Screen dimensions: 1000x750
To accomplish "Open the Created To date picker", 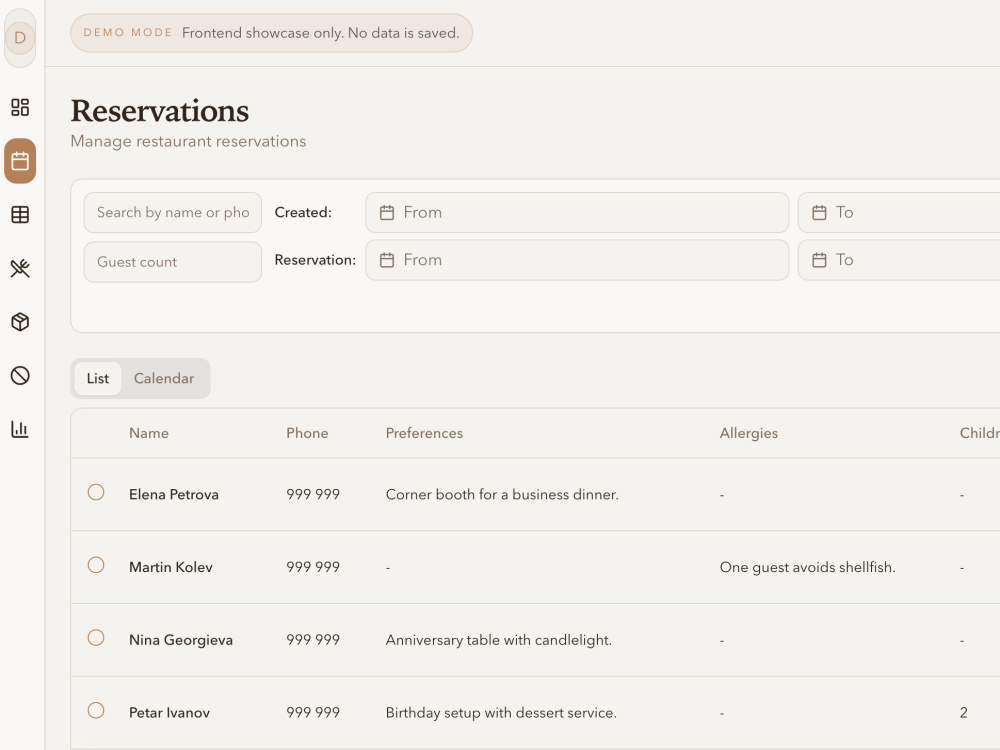I will (x=899, y=212).
